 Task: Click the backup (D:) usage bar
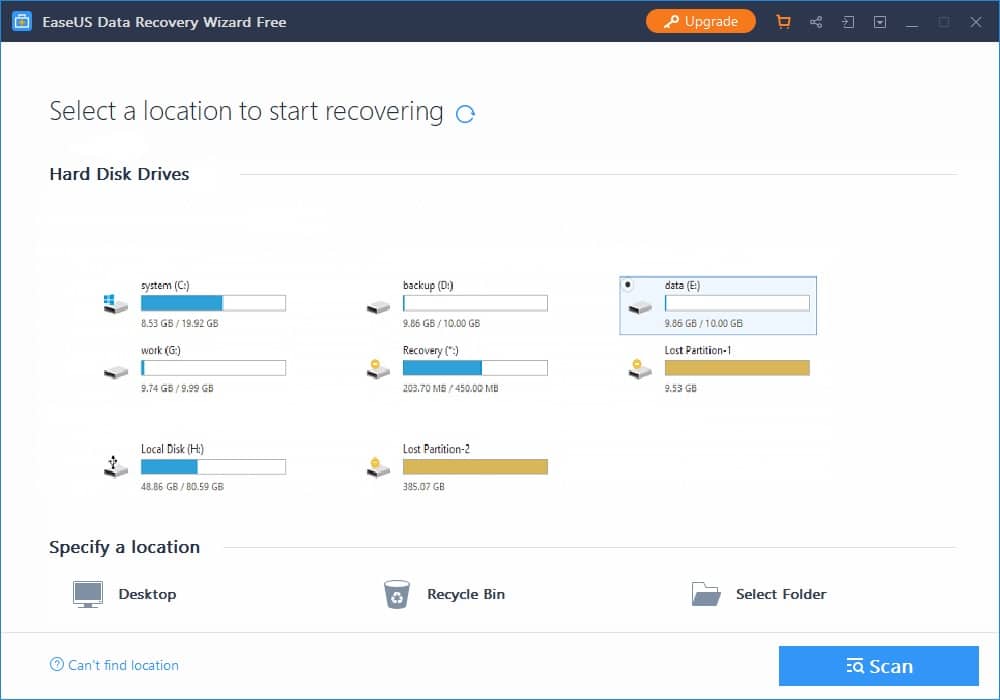click(474, 303)
